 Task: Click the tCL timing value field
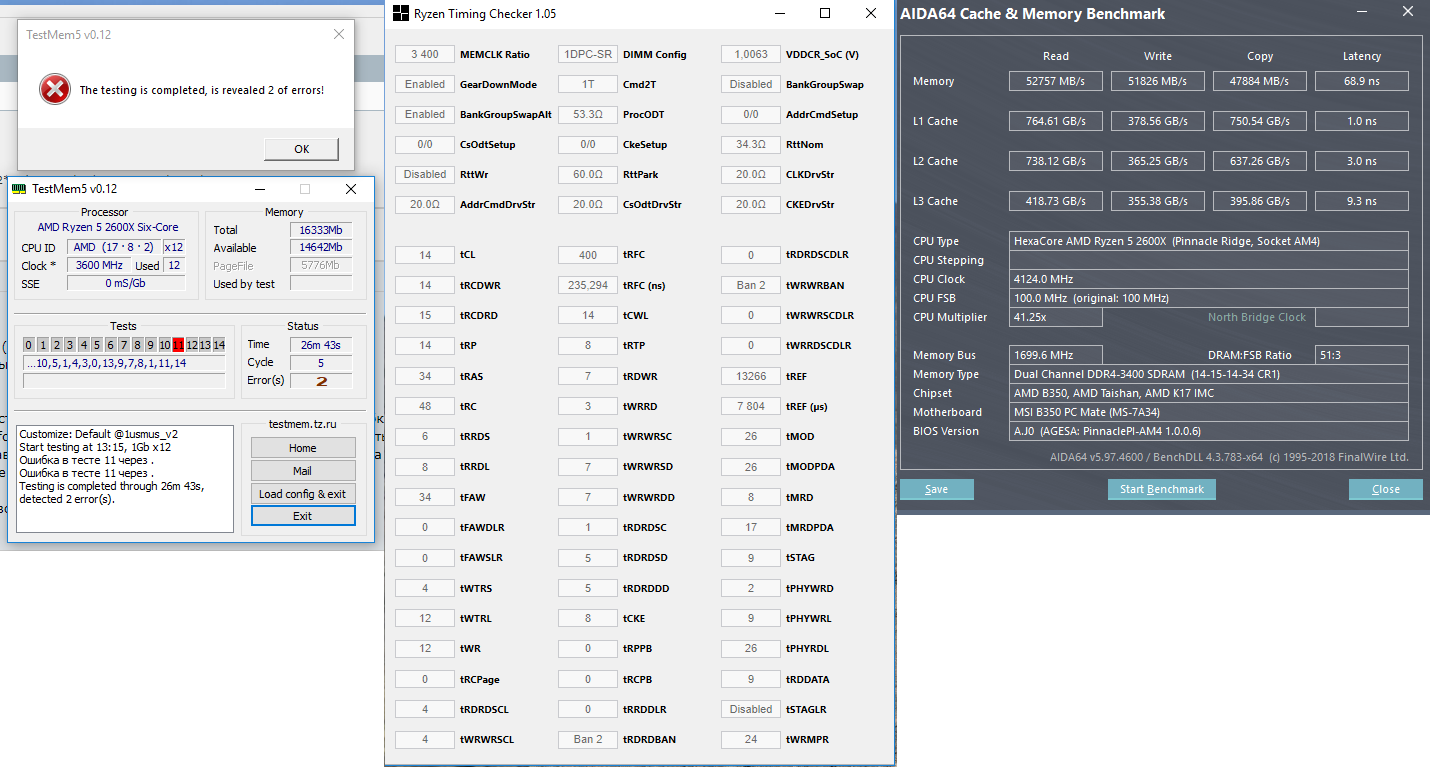click(425, 255)
